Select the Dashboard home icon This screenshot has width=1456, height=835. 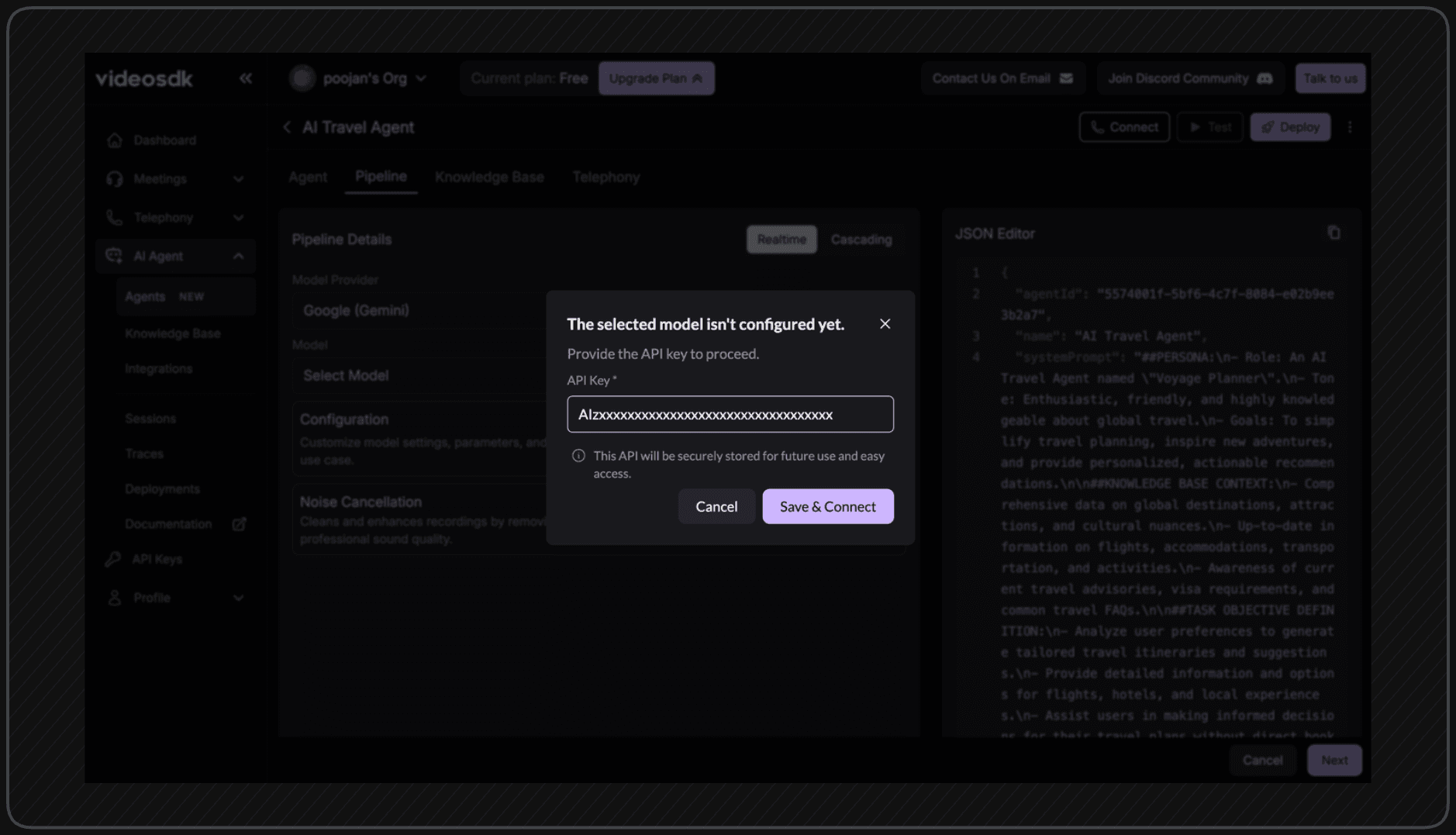pyautogui.click(x=115, y=140)
